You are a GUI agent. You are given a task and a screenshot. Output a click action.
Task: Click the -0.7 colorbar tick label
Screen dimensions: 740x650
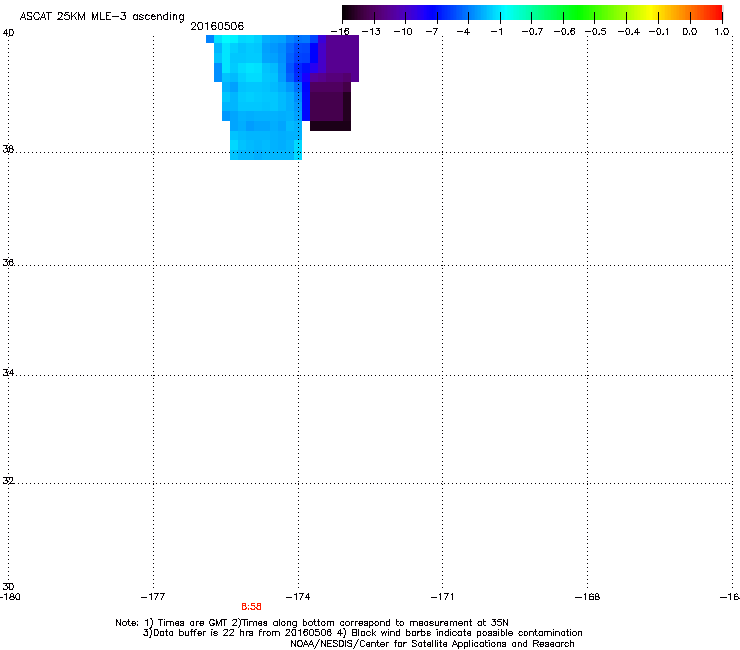point(532,32)
